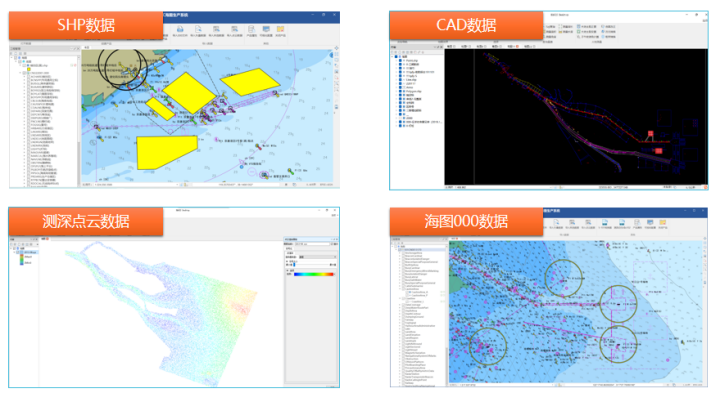720x393 pixels.
Task: Open the display mode dropdown in point cloud panel
Action: tap(317, 257)
